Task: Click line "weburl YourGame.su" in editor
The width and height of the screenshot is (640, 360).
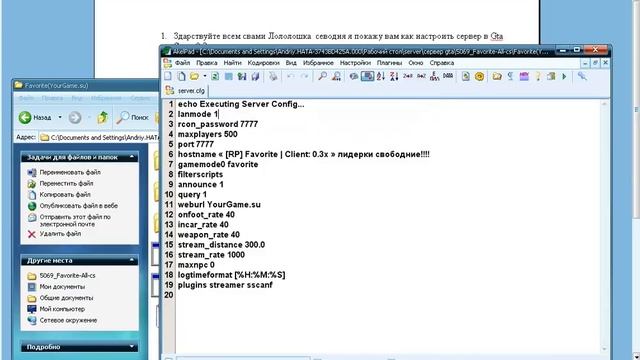Action: coord(219,204)
